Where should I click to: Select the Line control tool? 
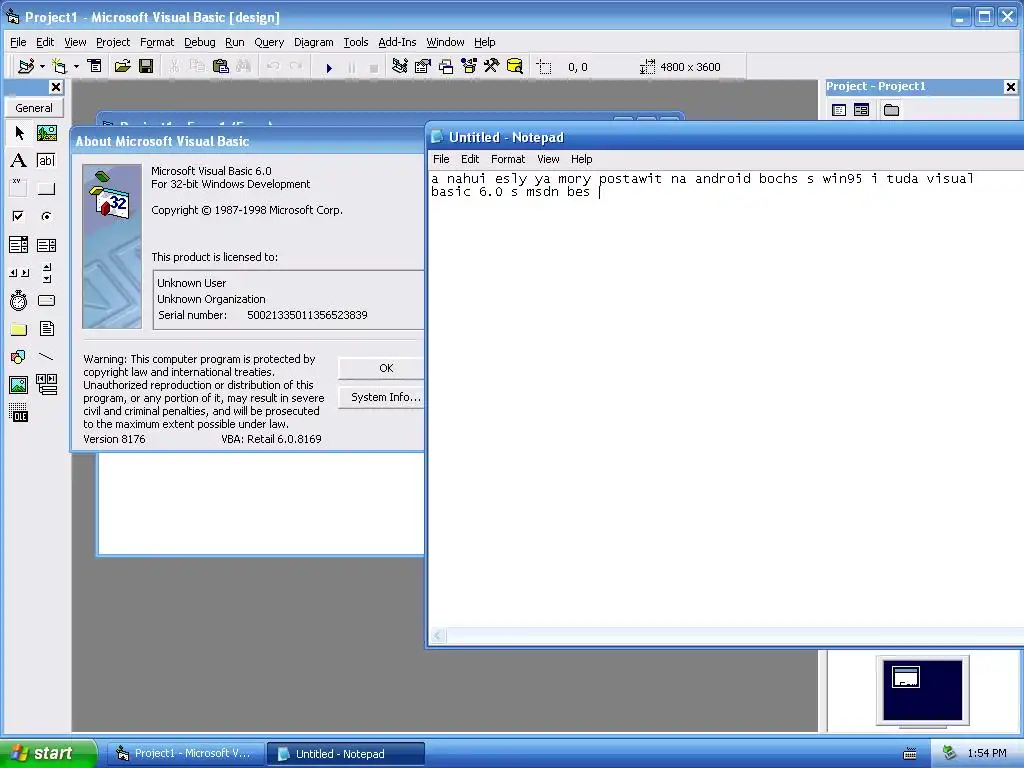[x=46, y=357]
